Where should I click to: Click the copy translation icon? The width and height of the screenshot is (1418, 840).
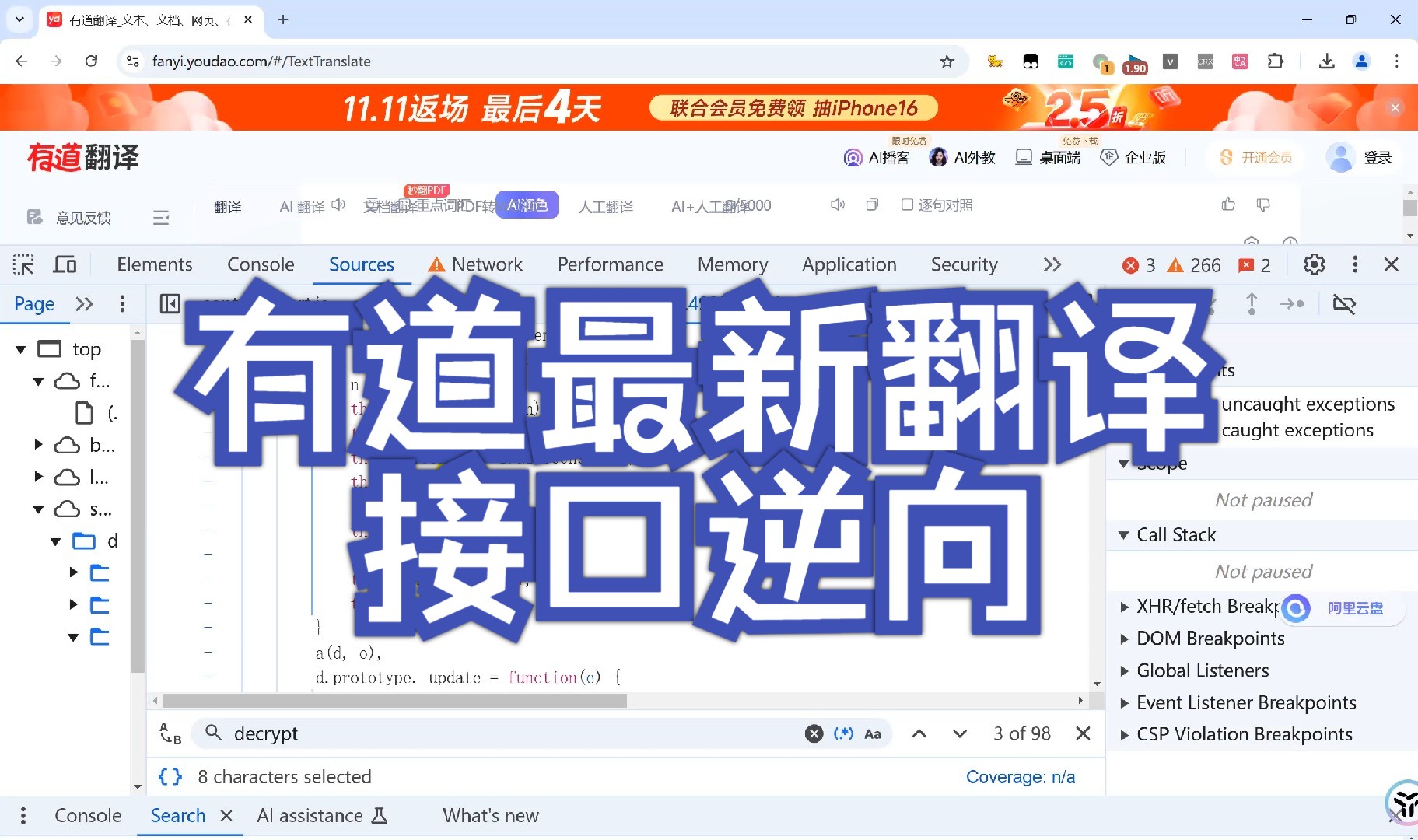[872, 205]
